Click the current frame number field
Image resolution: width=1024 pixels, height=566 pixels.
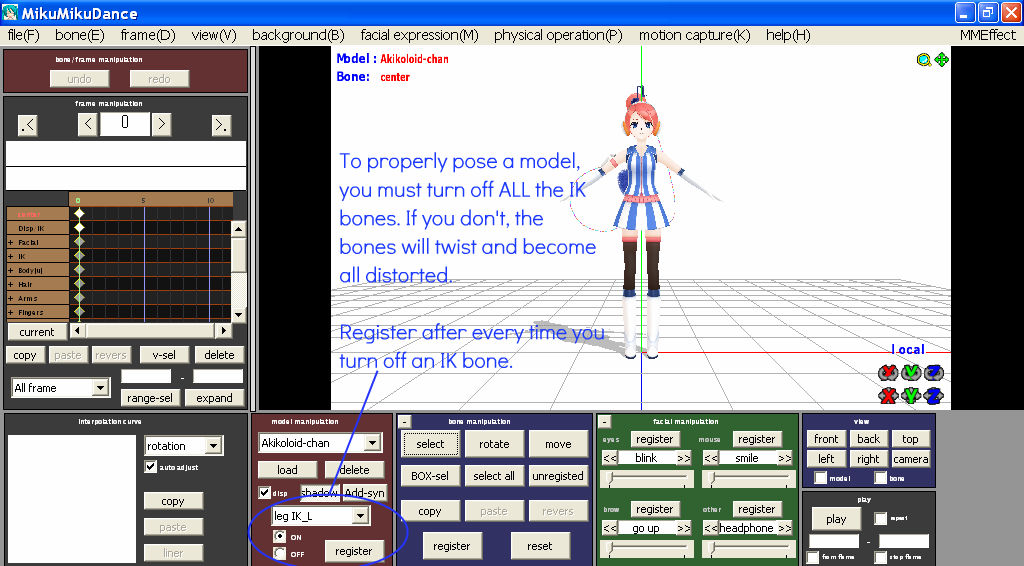(125, 123)
